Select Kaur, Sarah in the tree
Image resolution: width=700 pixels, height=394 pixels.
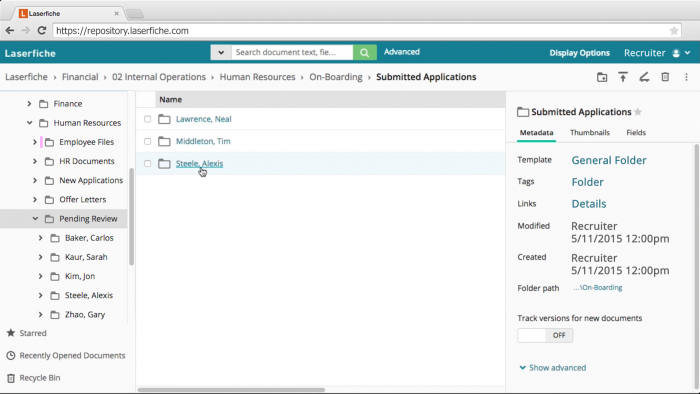[x=86, y=257]
